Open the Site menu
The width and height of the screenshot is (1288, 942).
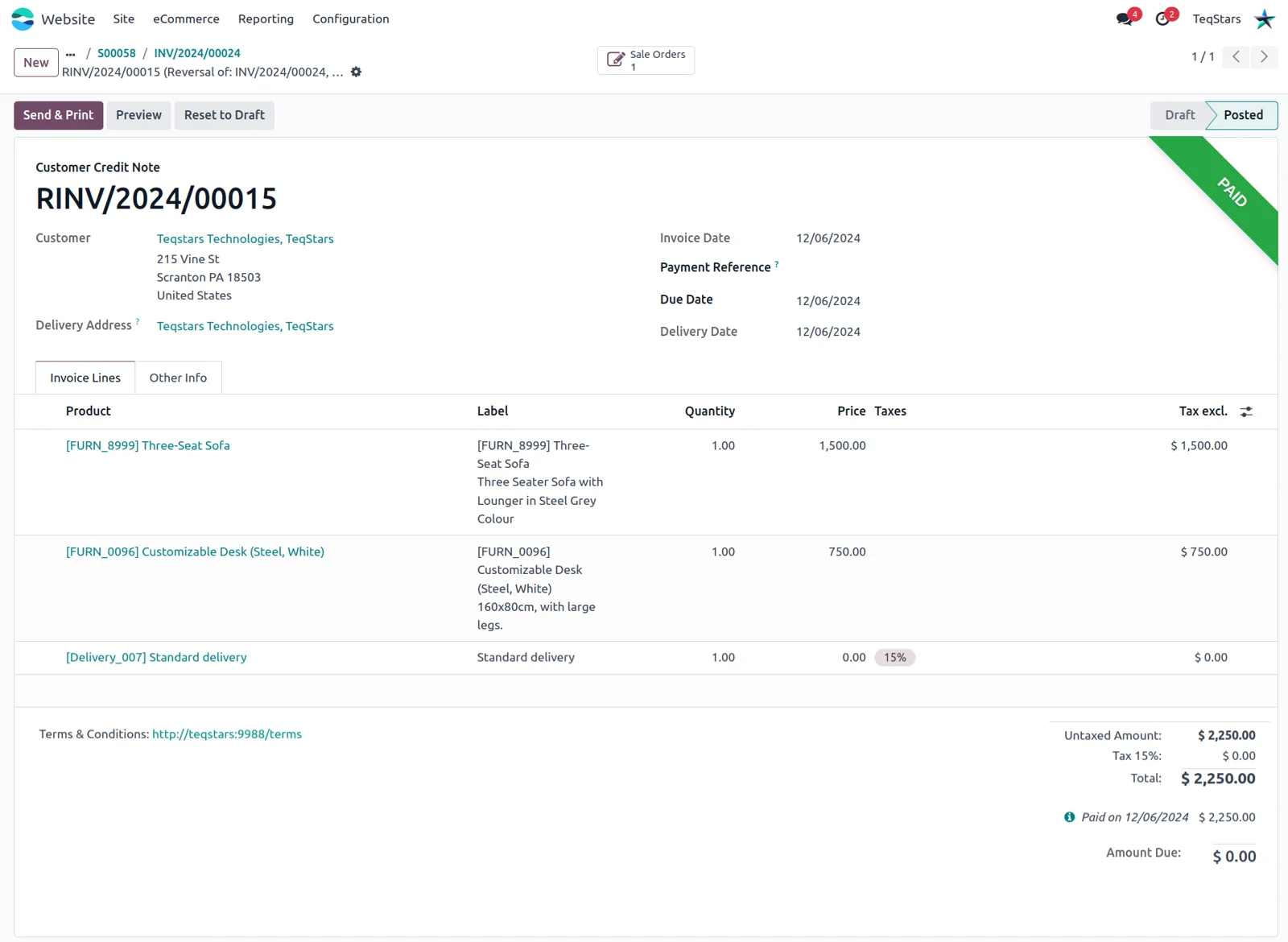coord(124,19)
